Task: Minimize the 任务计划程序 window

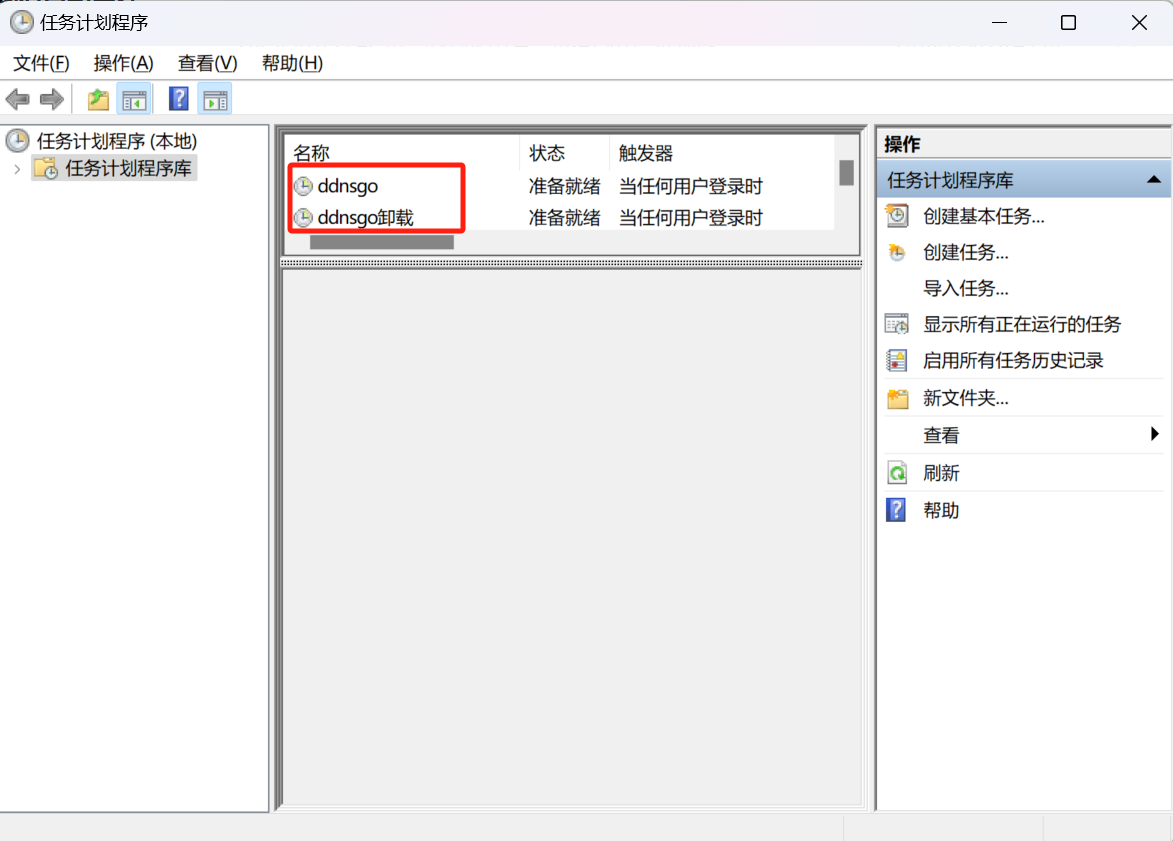Action: 999,22
